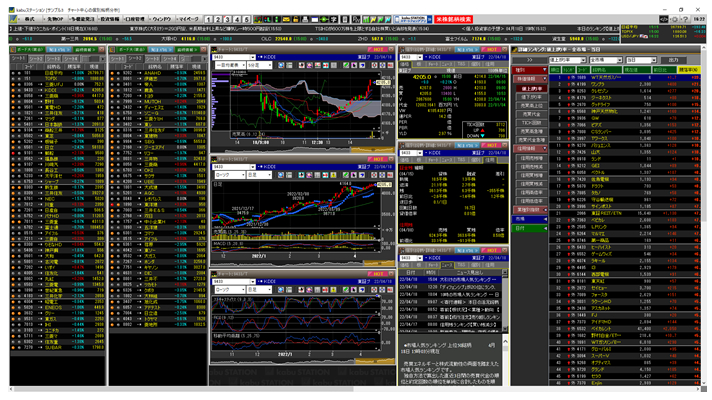Select 板 tab in the top quote panel
The height and width of the screenshot is (400, 712).
[x=419, y=64]
